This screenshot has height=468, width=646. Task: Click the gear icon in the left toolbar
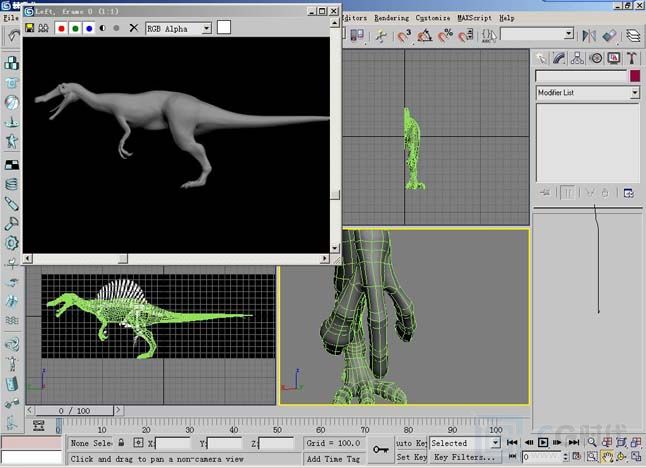tap(12, 243)
